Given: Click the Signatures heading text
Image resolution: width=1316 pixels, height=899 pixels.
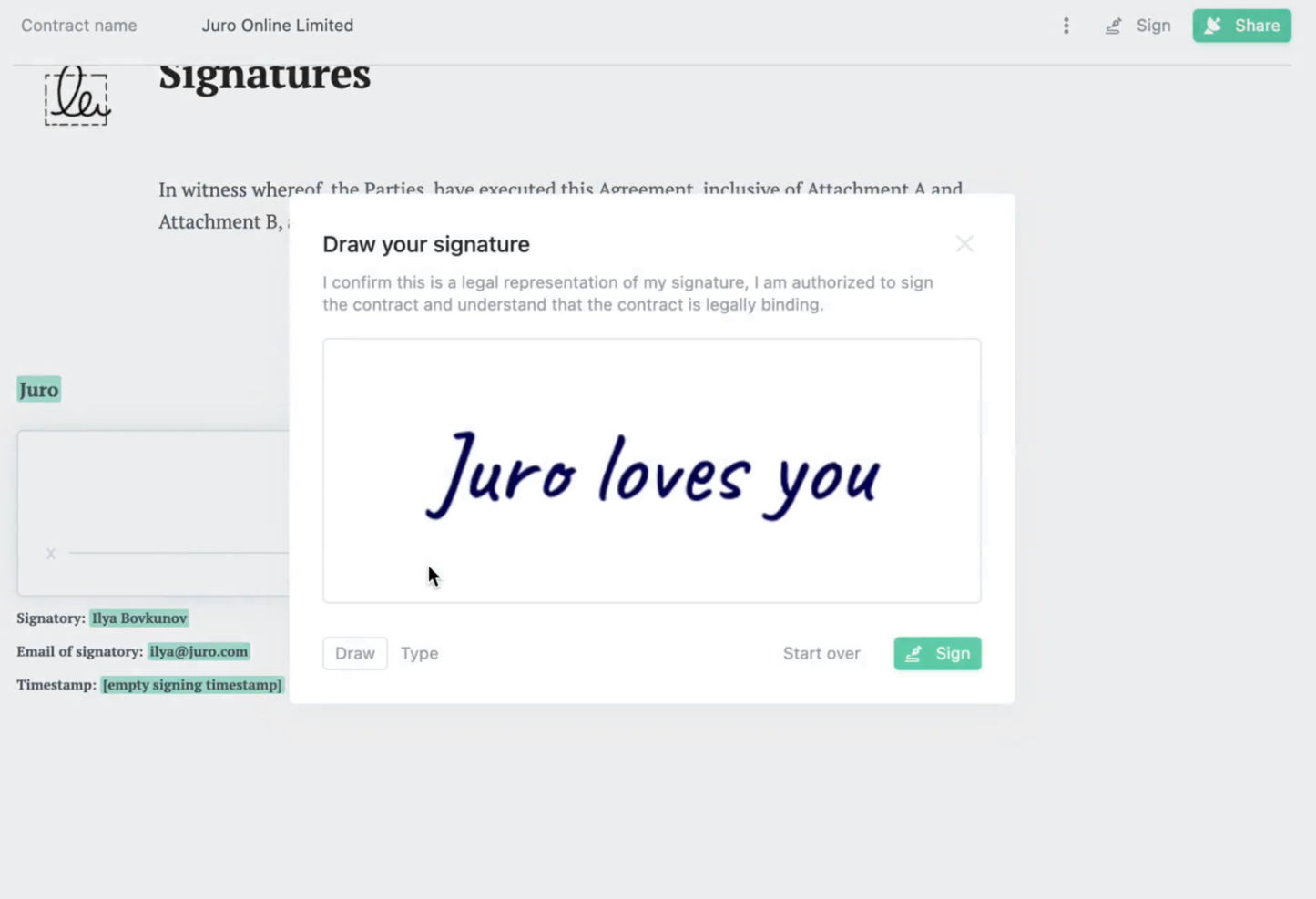Looking at the screenshot, I should pyautogui.click(x=264, y=77).
